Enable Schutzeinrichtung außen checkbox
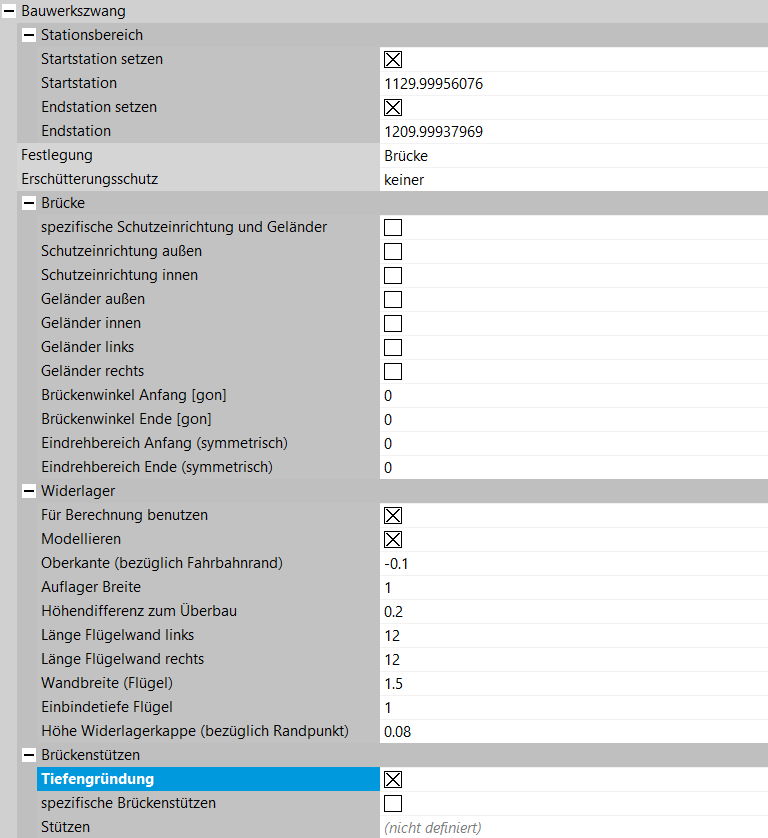 coord(393,252)
